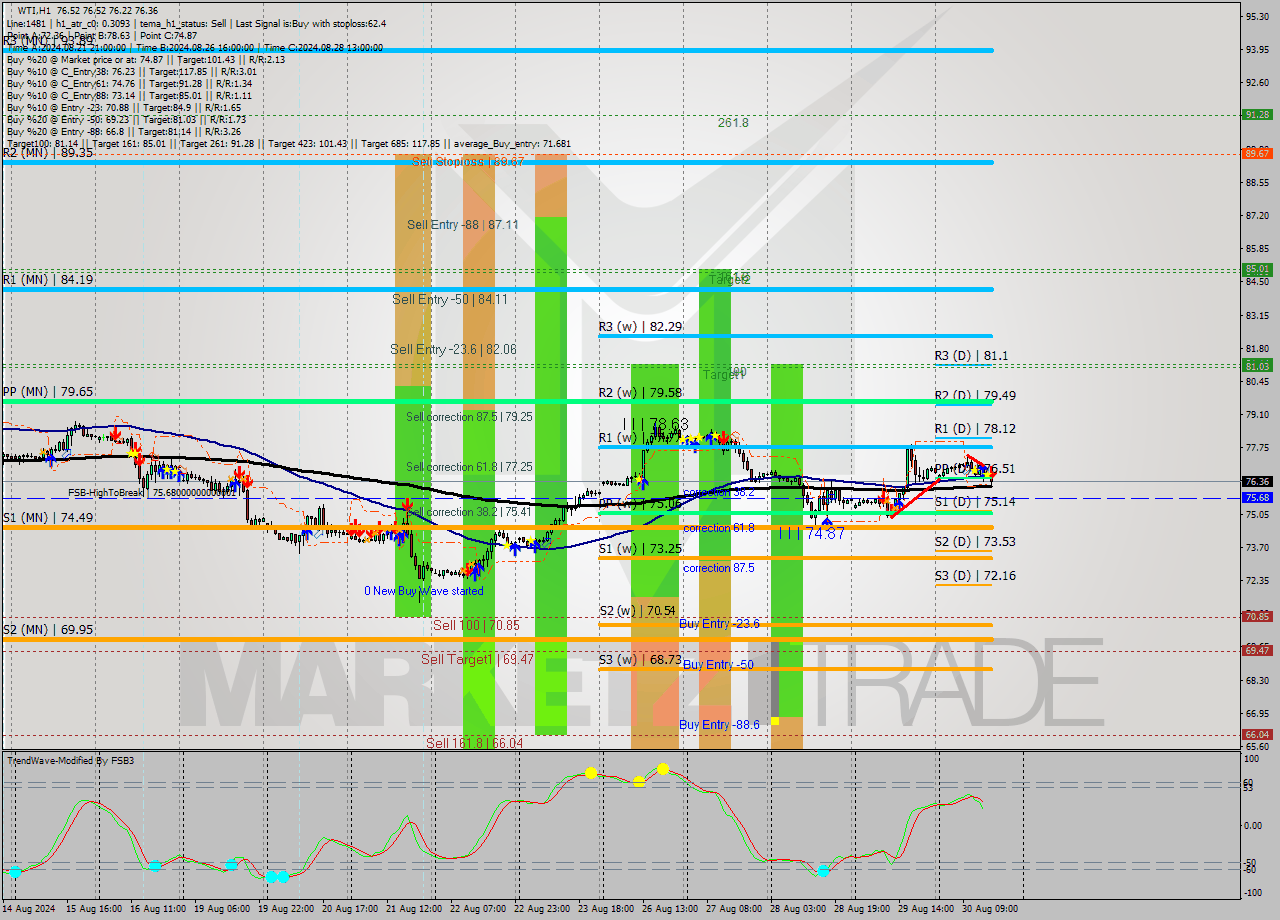This screenshot has height=920, width=1280.
Task: Click the green 261.8 extension label
Action: click(733, 123)
